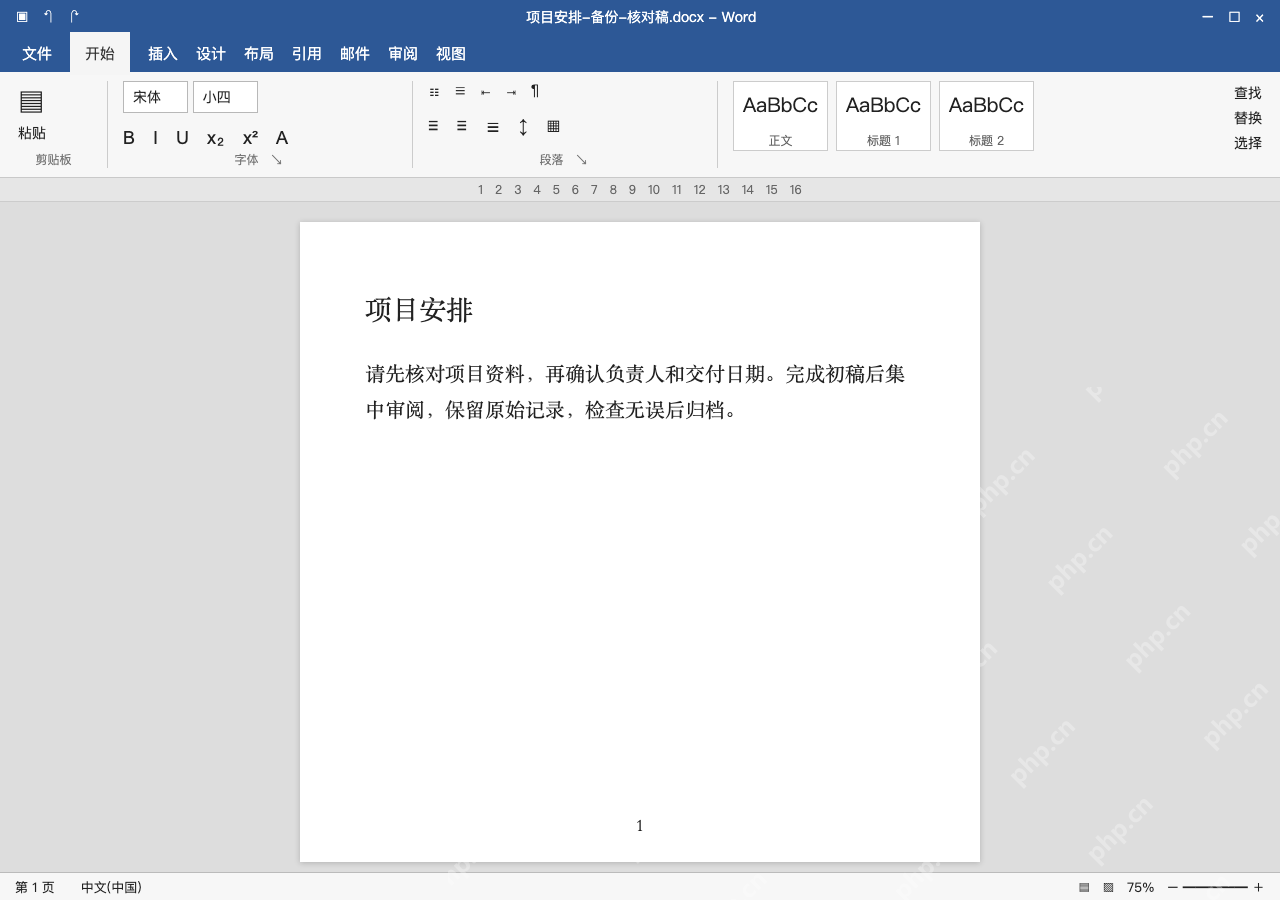This screenshot has height=900, width=1280.
Task: Toggle show paragraph marks (¶)
Action: tap(535, 91)
